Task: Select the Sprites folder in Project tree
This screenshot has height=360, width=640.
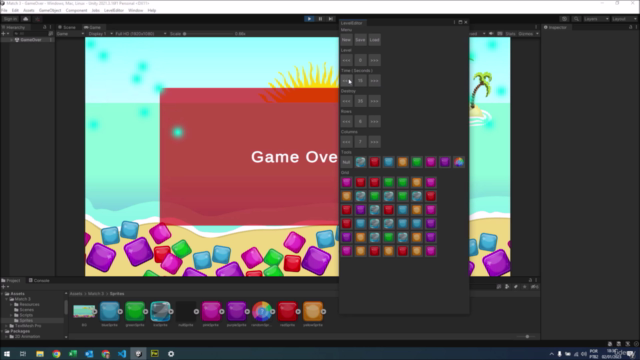Action: (x=27, y=320)
